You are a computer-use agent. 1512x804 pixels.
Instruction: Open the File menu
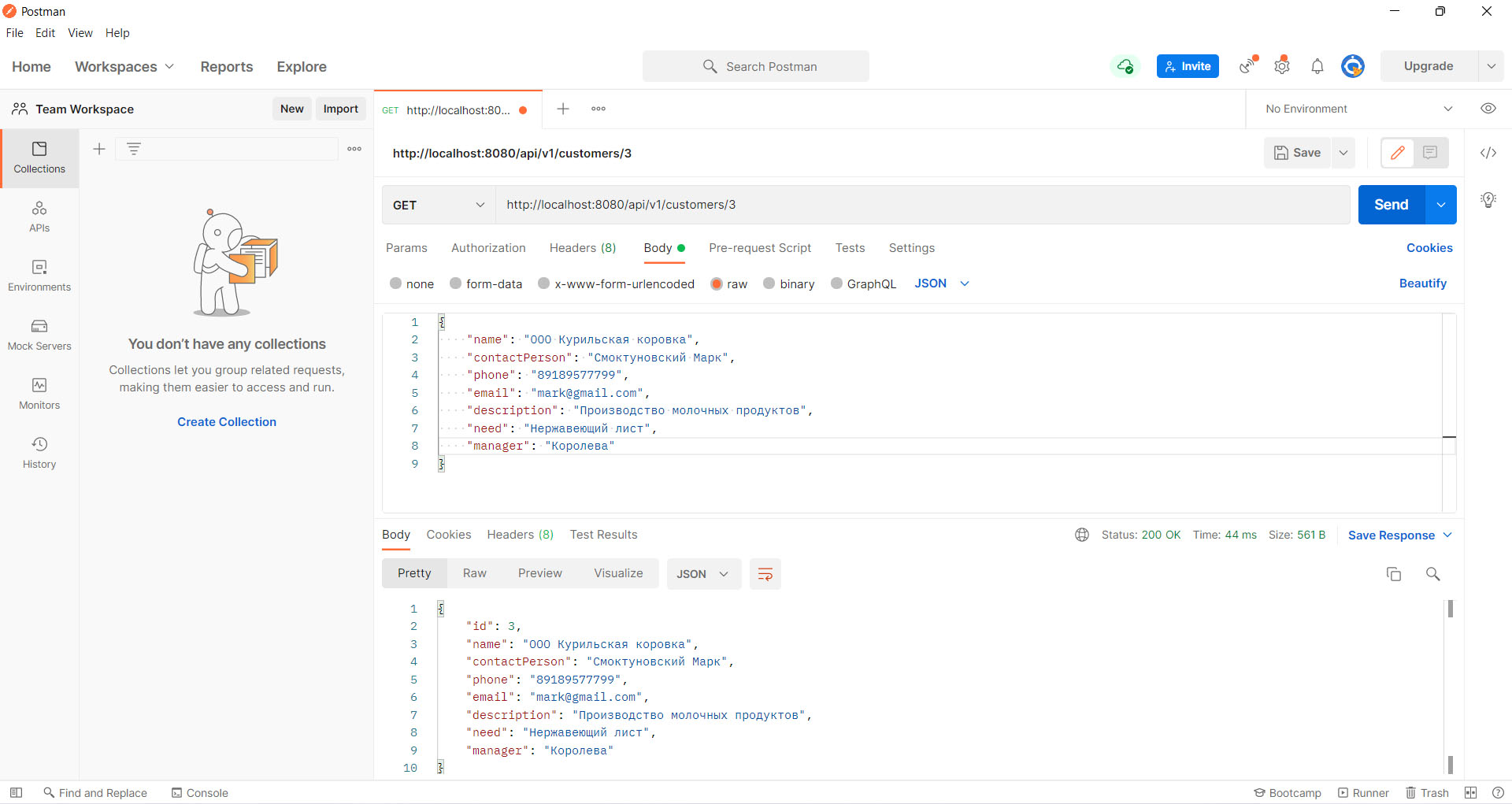(x=15, y=33)
